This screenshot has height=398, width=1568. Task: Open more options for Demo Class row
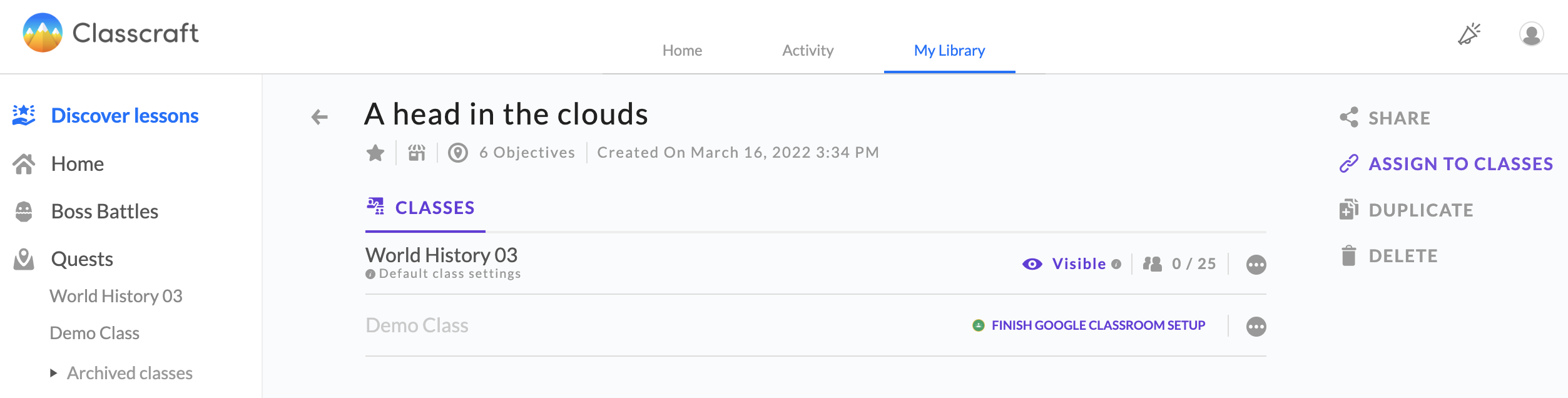1256,327
